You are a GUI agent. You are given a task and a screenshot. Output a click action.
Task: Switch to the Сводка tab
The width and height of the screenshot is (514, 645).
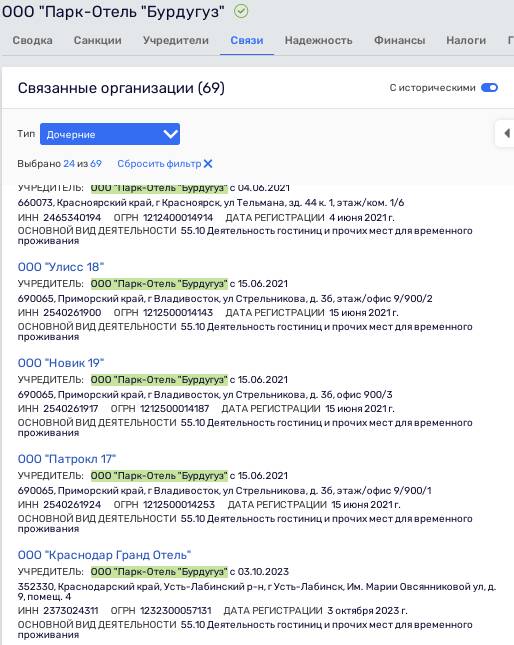(32, 40)
